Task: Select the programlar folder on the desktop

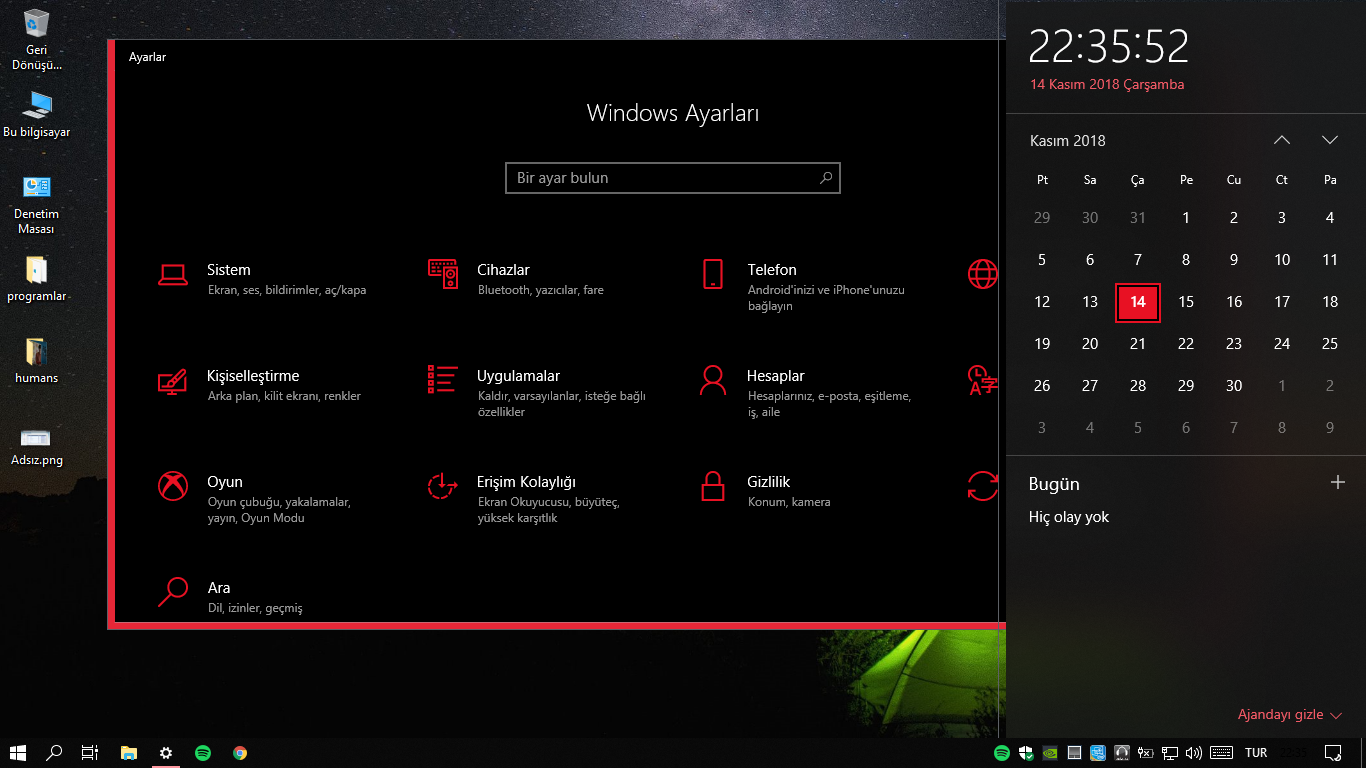Action: (x=37, y=279)
